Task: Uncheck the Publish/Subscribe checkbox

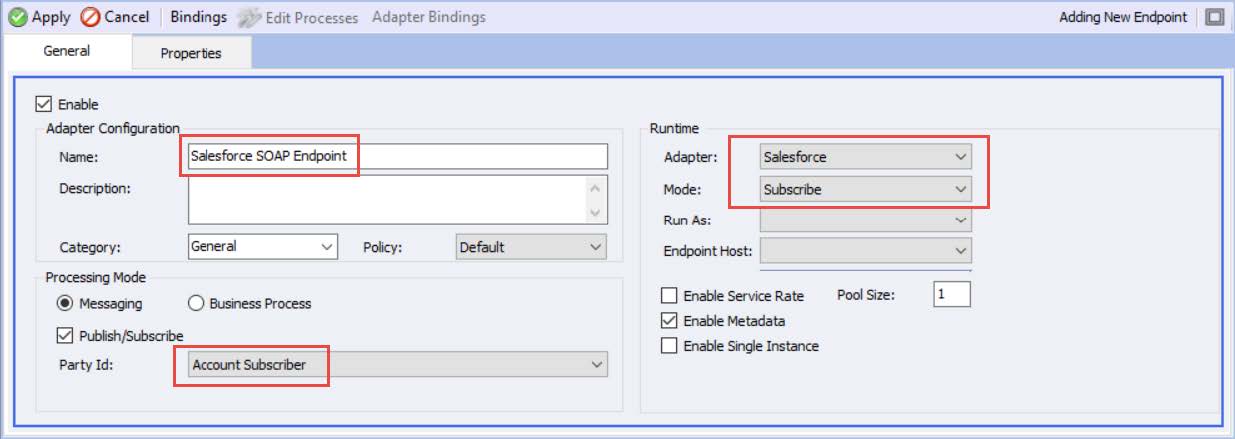Action: pyautogui.click(x=65, y=335)
